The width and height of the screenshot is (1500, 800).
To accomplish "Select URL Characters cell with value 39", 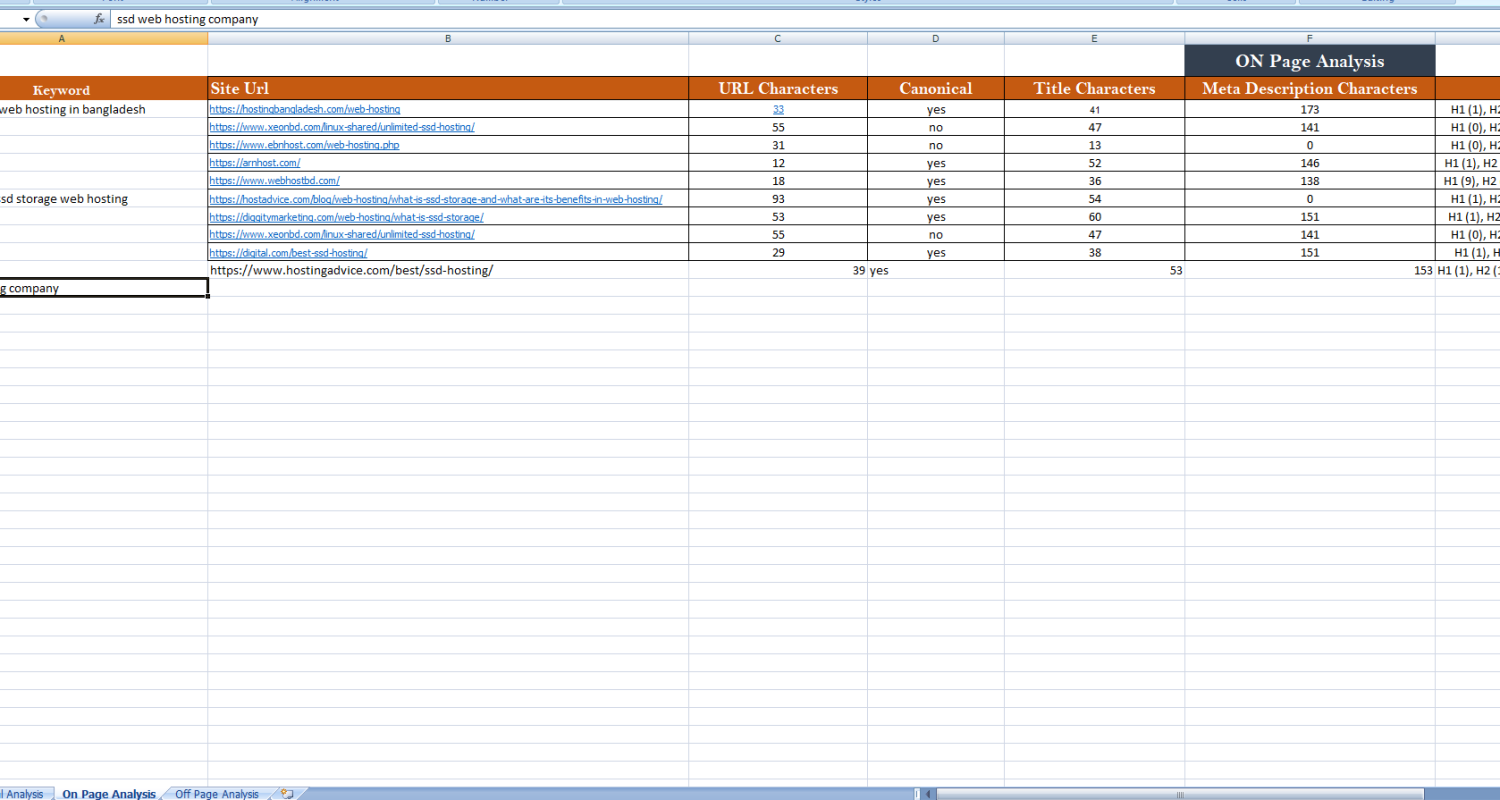I will 778,270.
